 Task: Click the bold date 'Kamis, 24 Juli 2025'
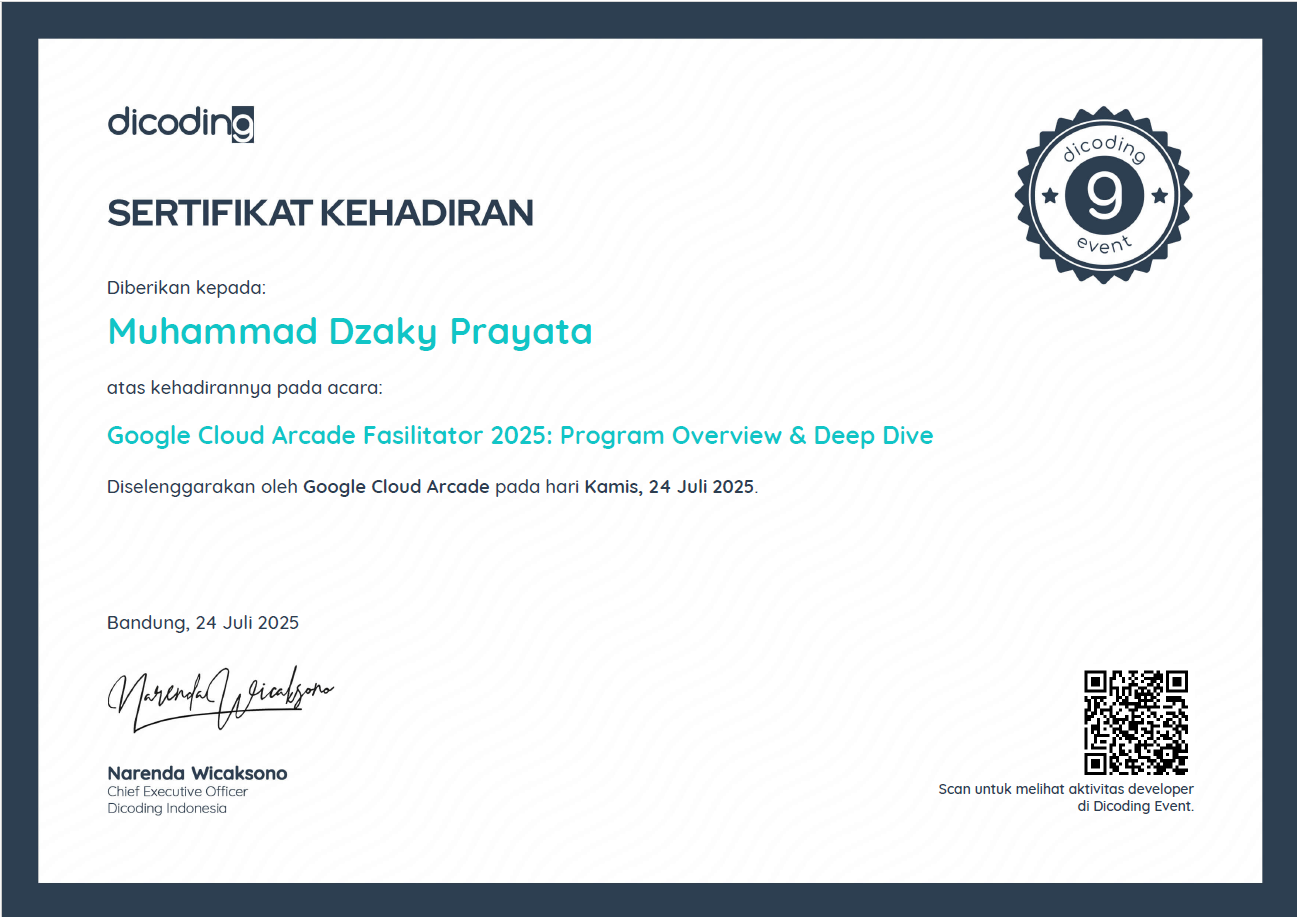(x=670, y=488)
